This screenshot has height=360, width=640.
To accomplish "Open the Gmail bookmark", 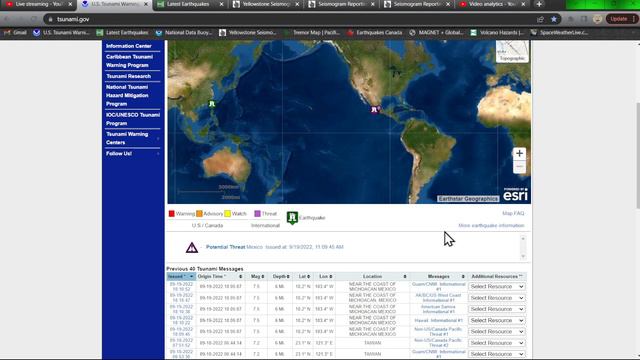I will tap(16, 33).
